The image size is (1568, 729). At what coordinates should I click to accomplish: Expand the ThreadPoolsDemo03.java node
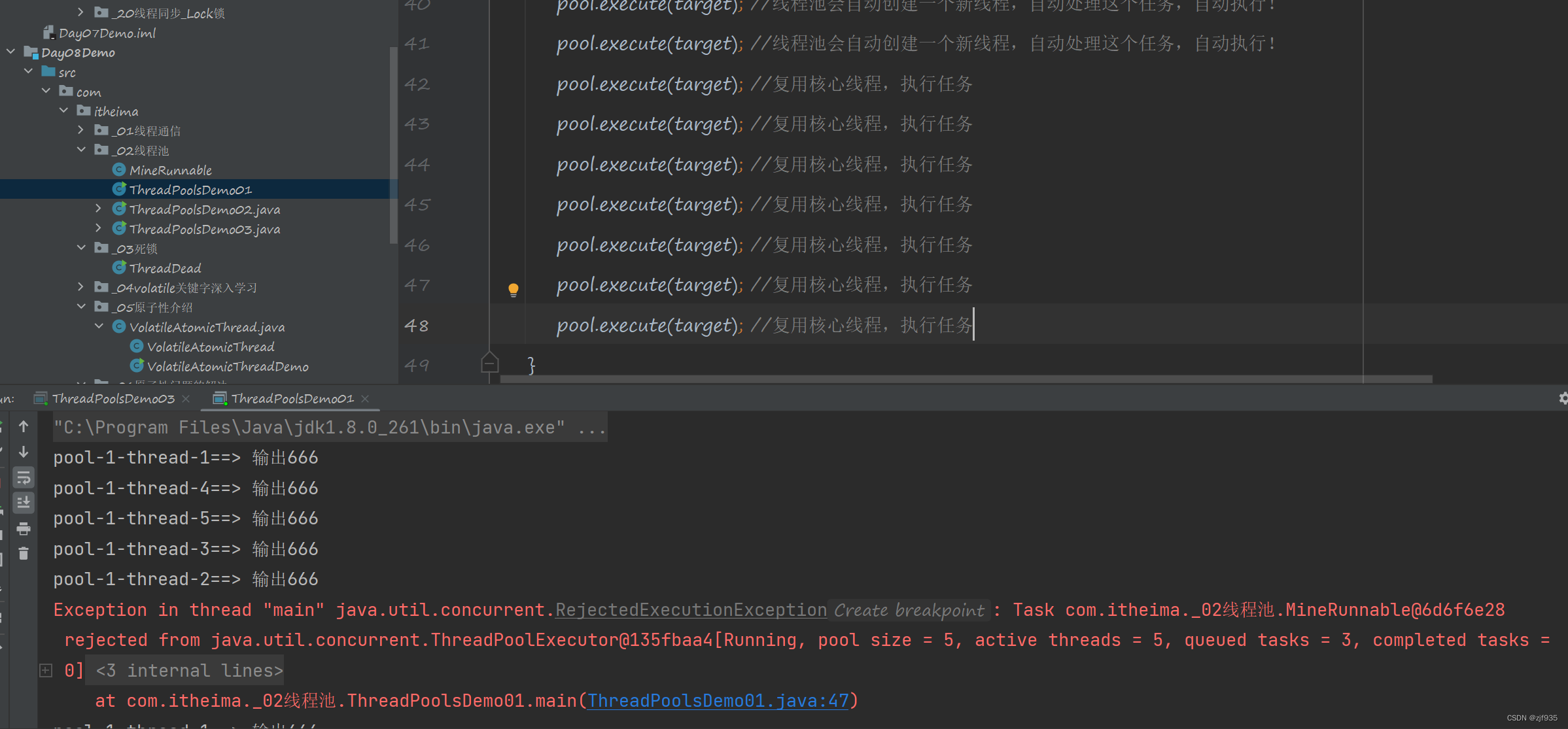click(99, 228)
